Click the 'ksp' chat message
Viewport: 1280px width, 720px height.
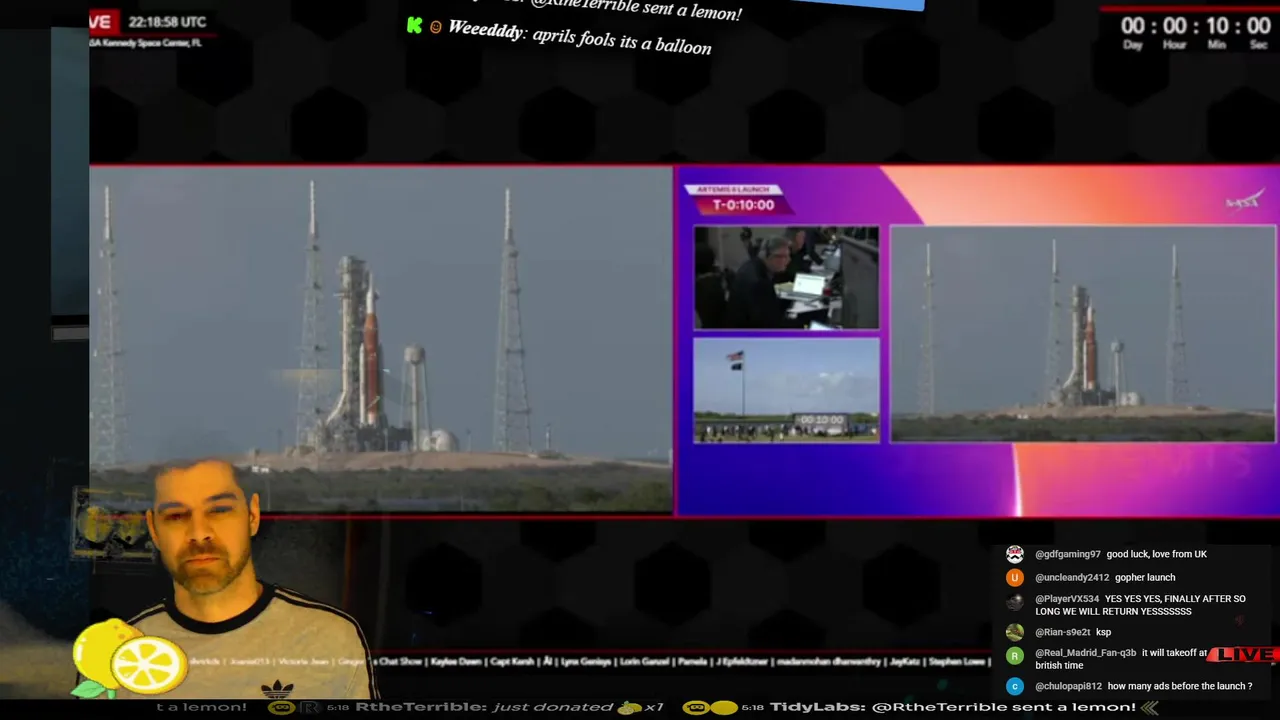pyautogui.click(x=1103, y=632)
